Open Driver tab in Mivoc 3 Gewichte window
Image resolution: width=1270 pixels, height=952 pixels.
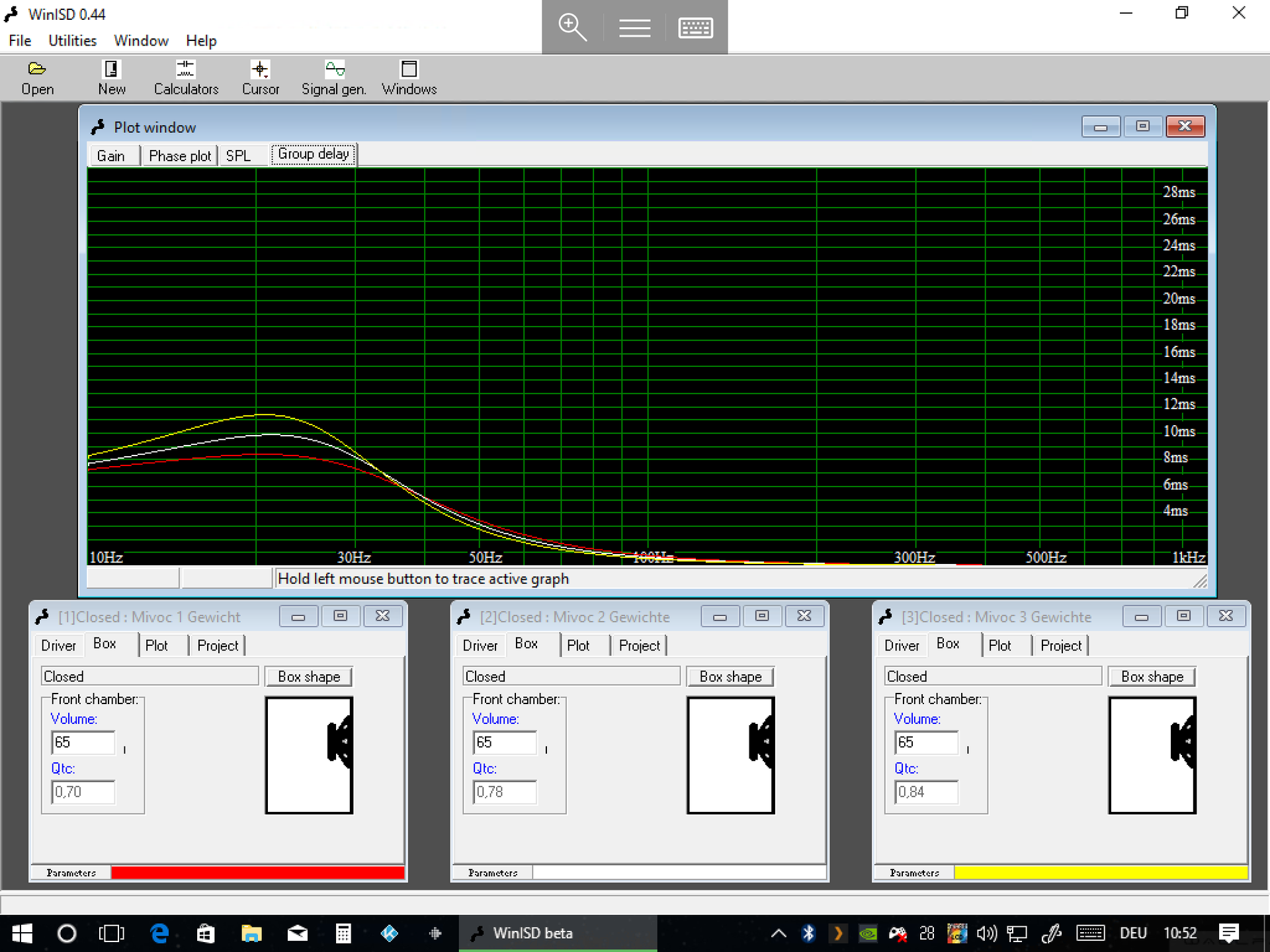coord(902,645)
